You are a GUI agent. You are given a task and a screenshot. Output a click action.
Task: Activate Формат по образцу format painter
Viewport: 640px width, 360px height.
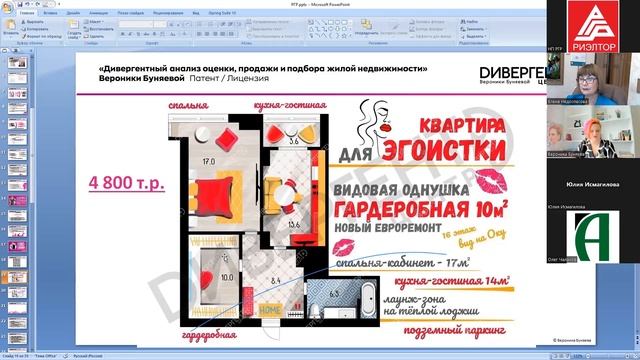[42, 36]
